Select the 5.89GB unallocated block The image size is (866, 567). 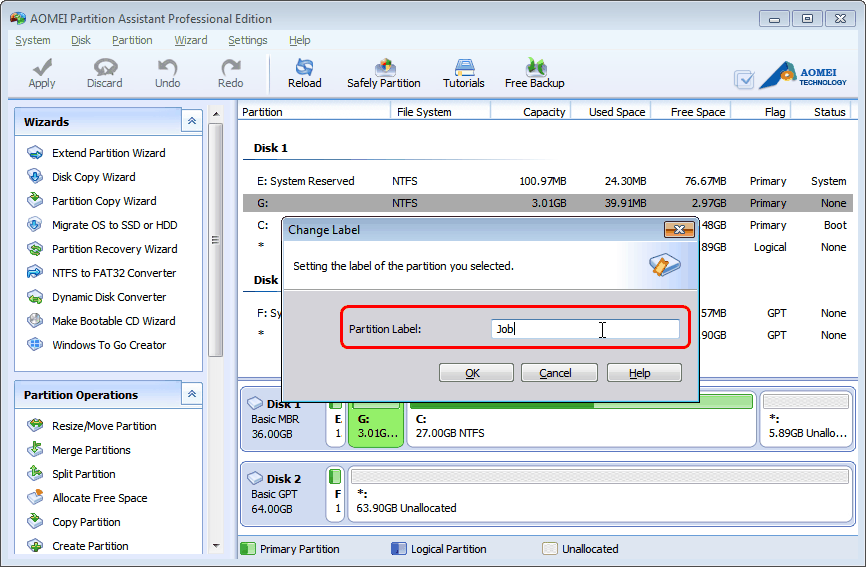click(x=806, y=420)
